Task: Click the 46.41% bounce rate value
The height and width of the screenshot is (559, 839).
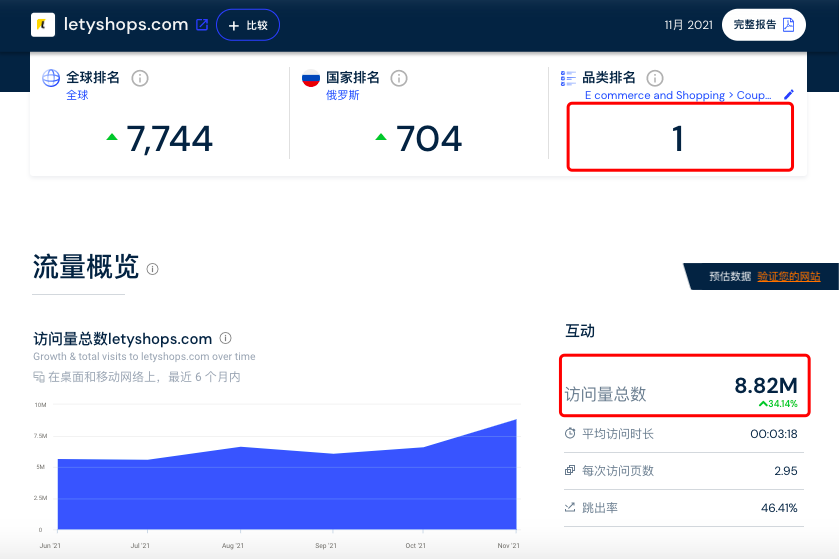Action: 779,508
